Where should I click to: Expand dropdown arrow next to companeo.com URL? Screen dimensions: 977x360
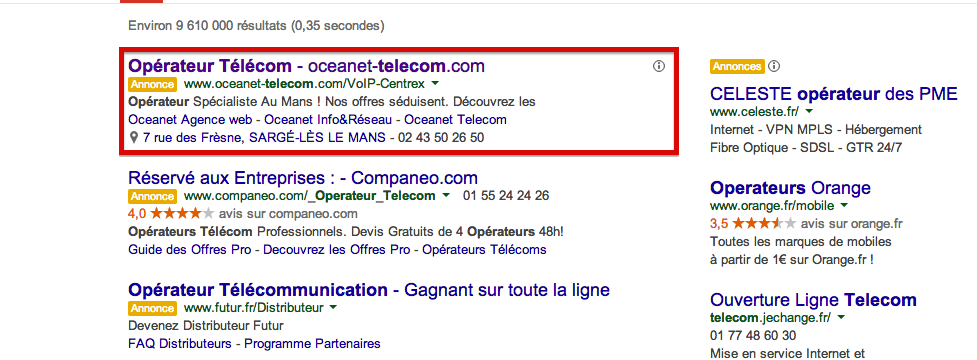click(x=446, y=196)
